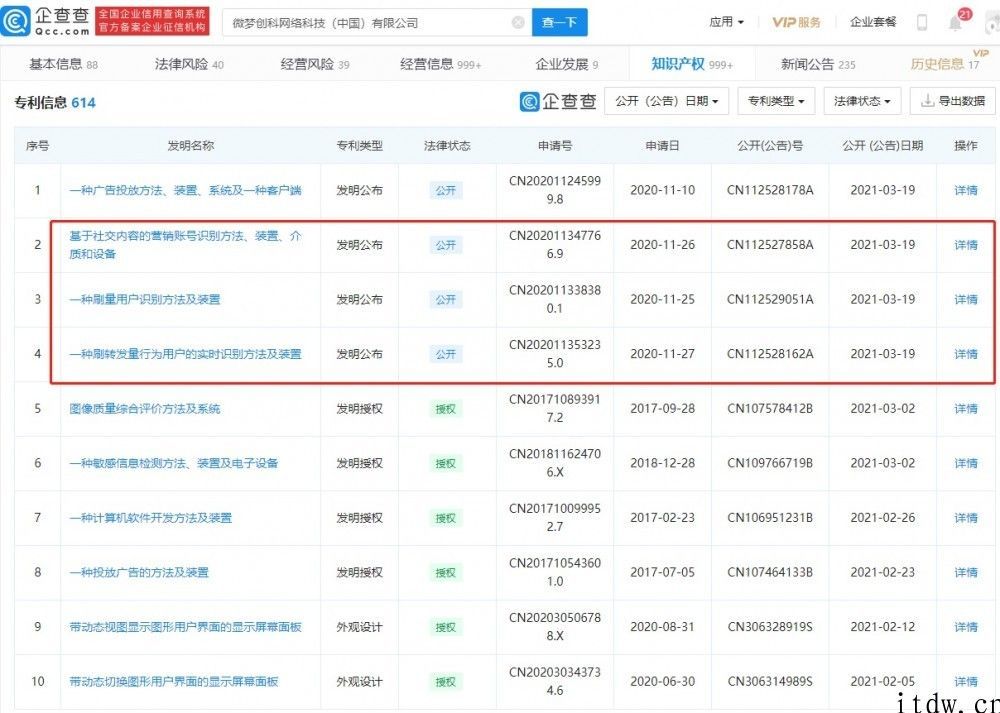Select the 外观设计 type cell in row 9
1000x713 pixels.
coord(359,627)
